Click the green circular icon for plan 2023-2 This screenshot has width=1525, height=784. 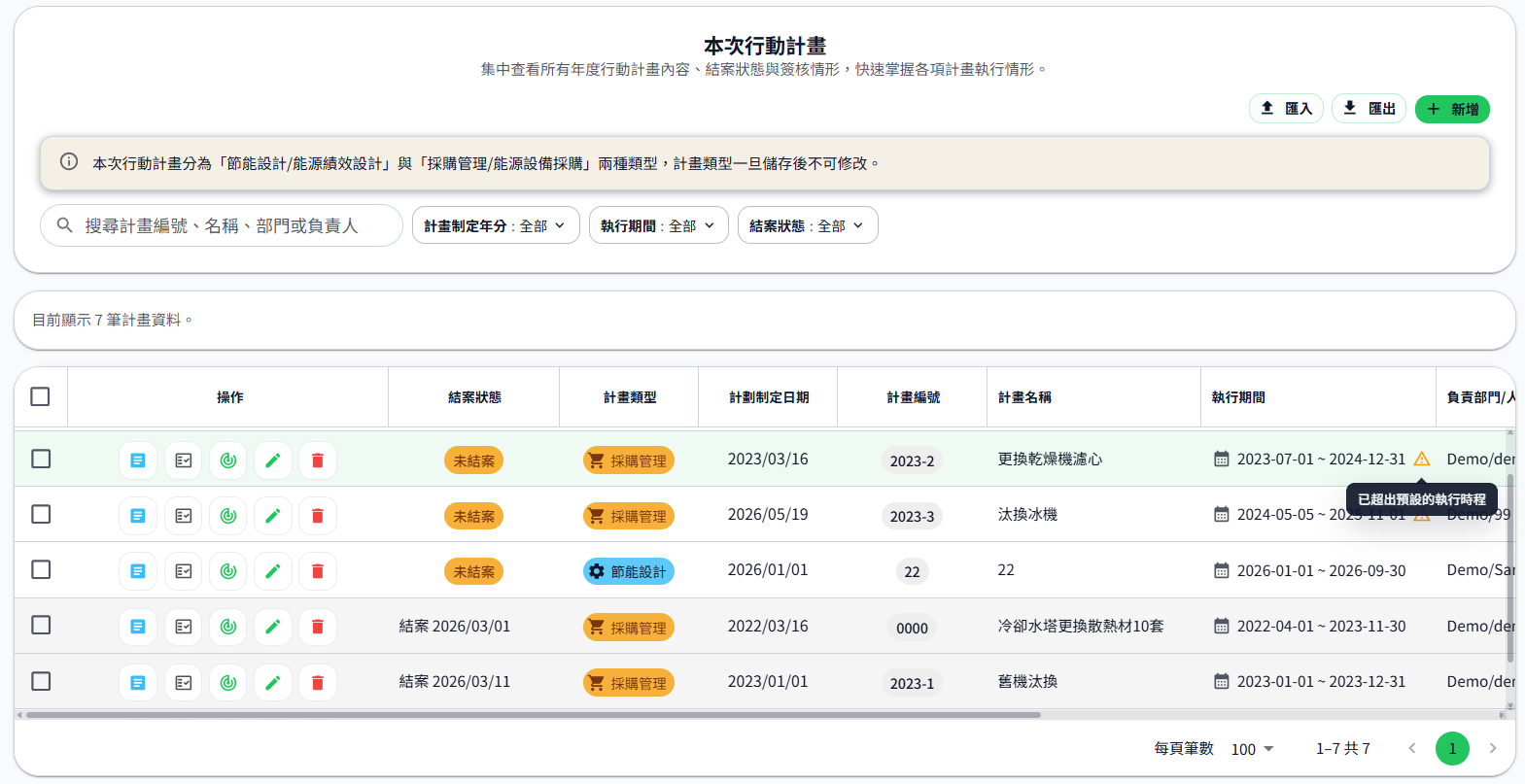(x=228, y=460)
